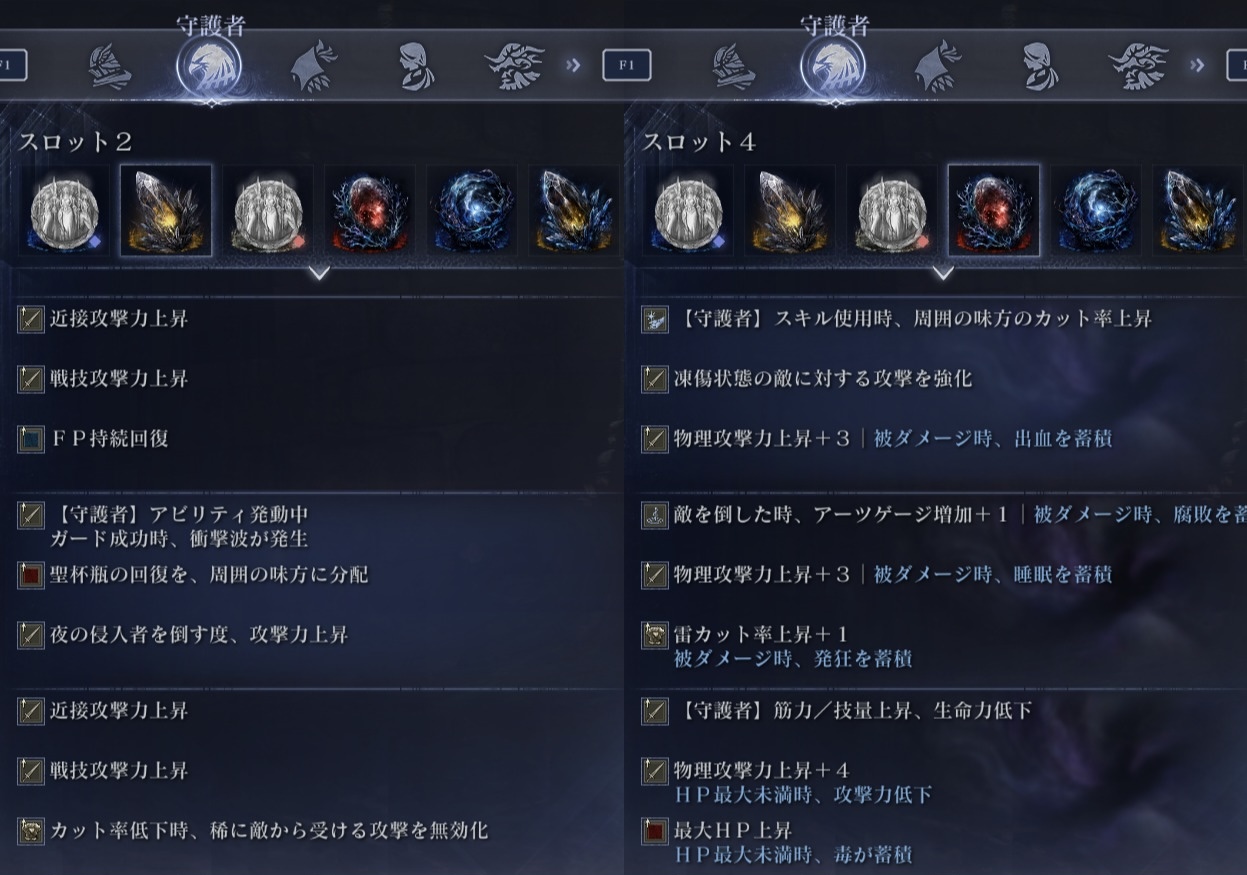Select the lion-maned character icon in スロット4 panel
The height and width of the screenshot is (875, 1247).
1138,68
